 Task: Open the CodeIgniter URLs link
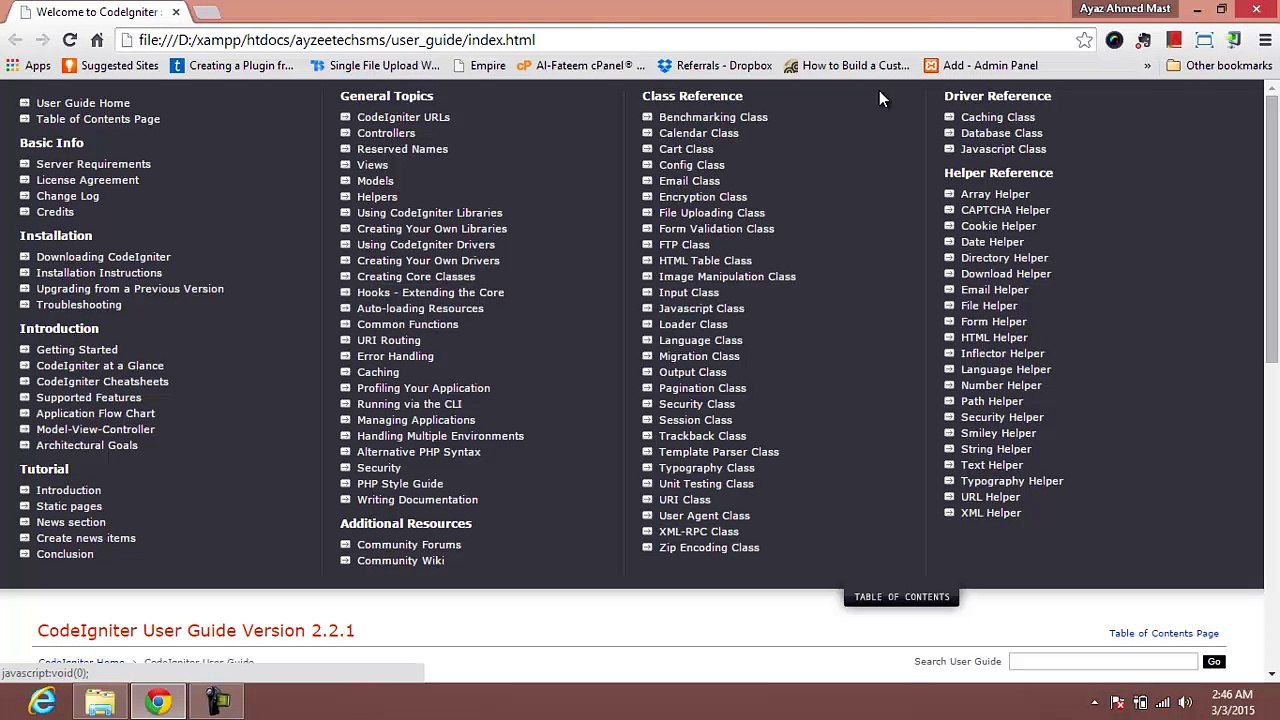(403, 117)
